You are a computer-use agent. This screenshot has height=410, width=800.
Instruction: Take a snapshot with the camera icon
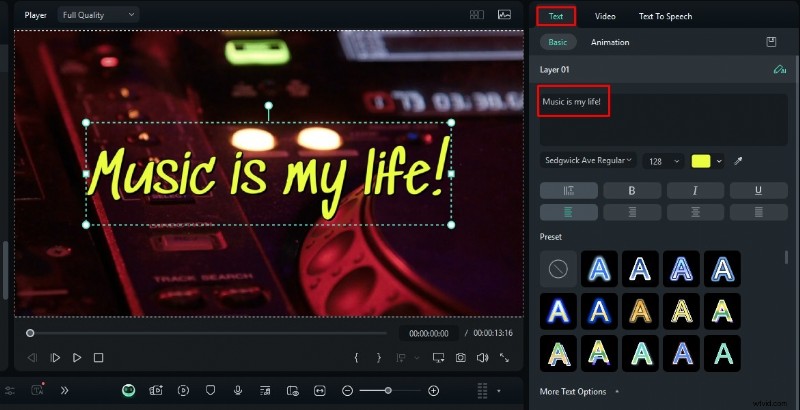click(460, 357)
